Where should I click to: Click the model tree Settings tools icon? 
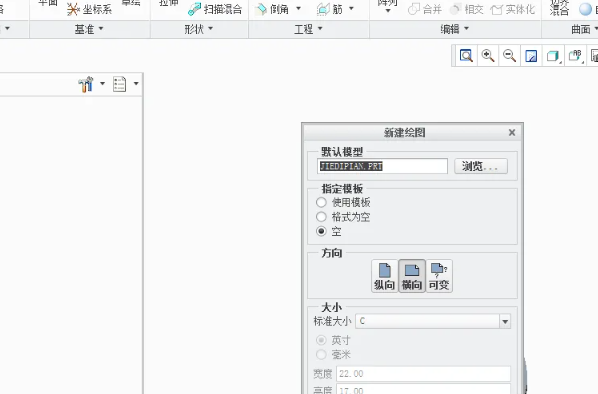tap(86, 84)
